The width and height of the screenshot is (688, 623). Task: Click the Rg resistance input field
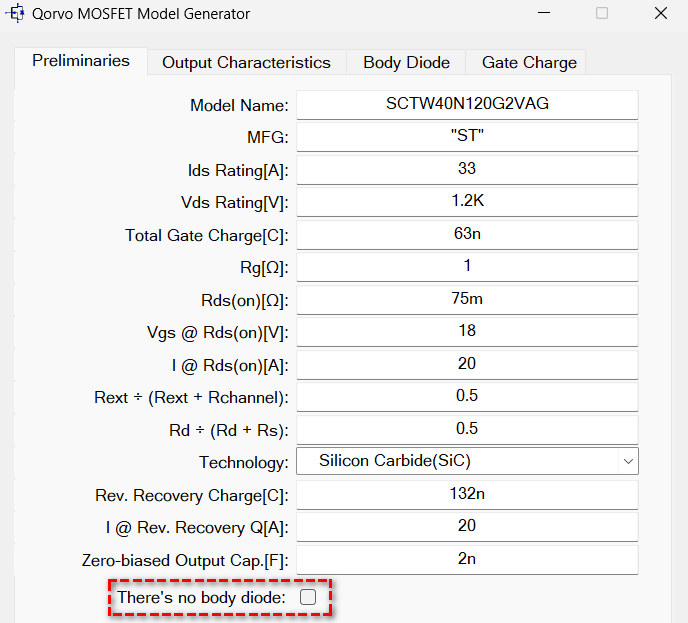(467, 266)
